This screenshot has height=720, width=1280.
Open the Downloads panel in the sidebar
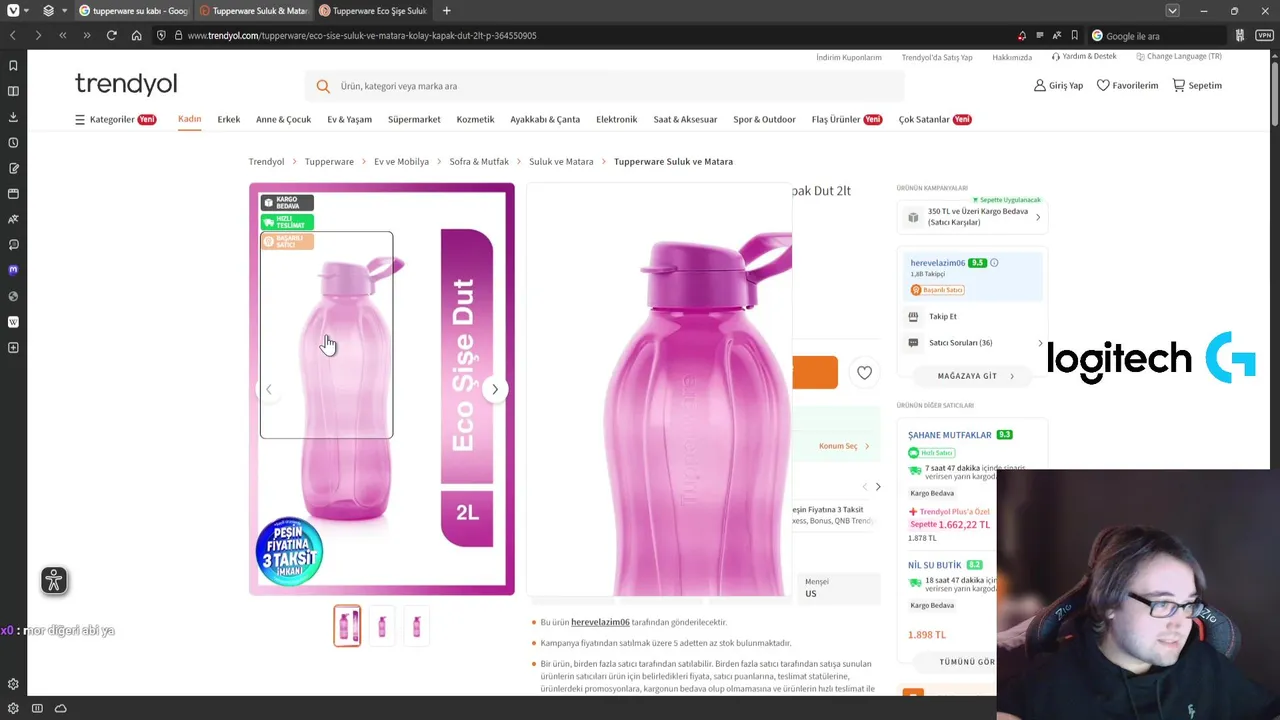tap(13, 117)
